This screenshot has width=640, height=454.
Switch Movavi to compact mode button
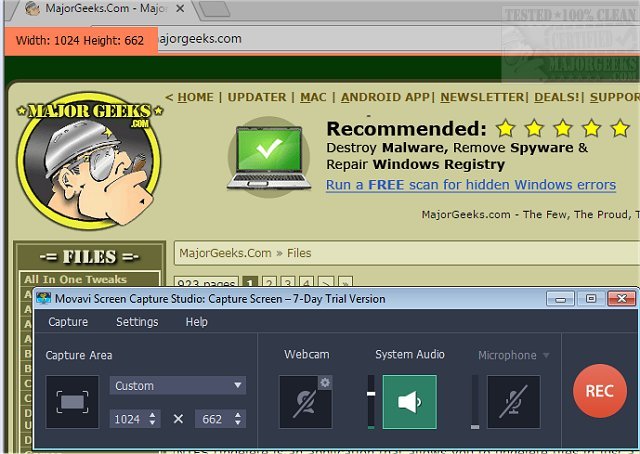point(591,299)
